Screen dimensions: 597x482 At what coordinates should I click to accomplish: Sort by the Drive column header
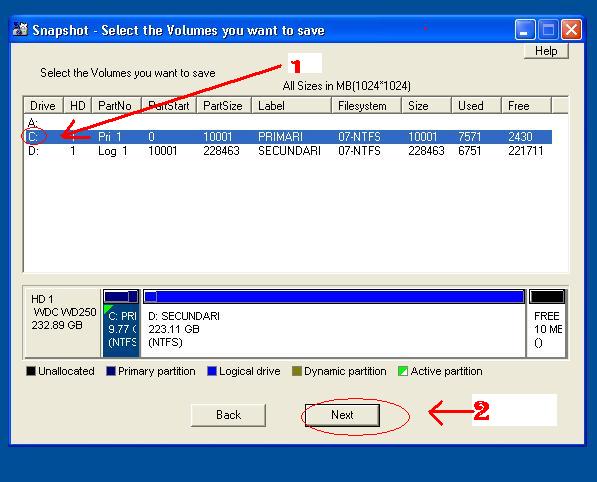click(43, 105)
